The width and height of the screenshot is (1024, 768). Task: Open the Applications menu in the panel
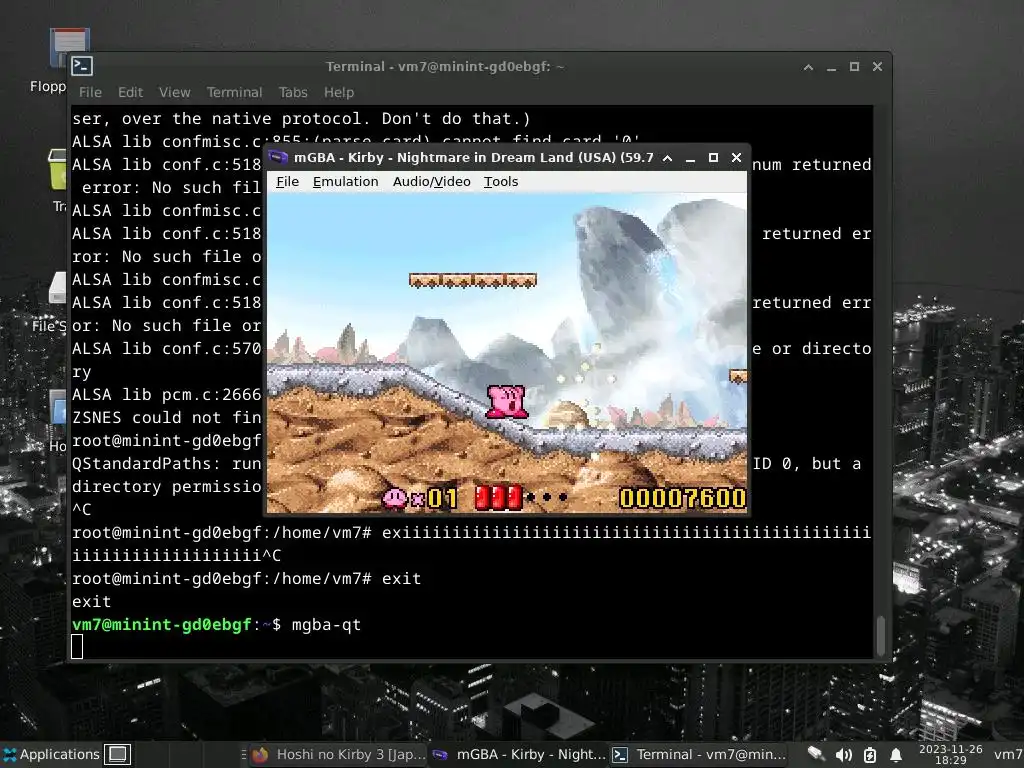tap(51, 754)
